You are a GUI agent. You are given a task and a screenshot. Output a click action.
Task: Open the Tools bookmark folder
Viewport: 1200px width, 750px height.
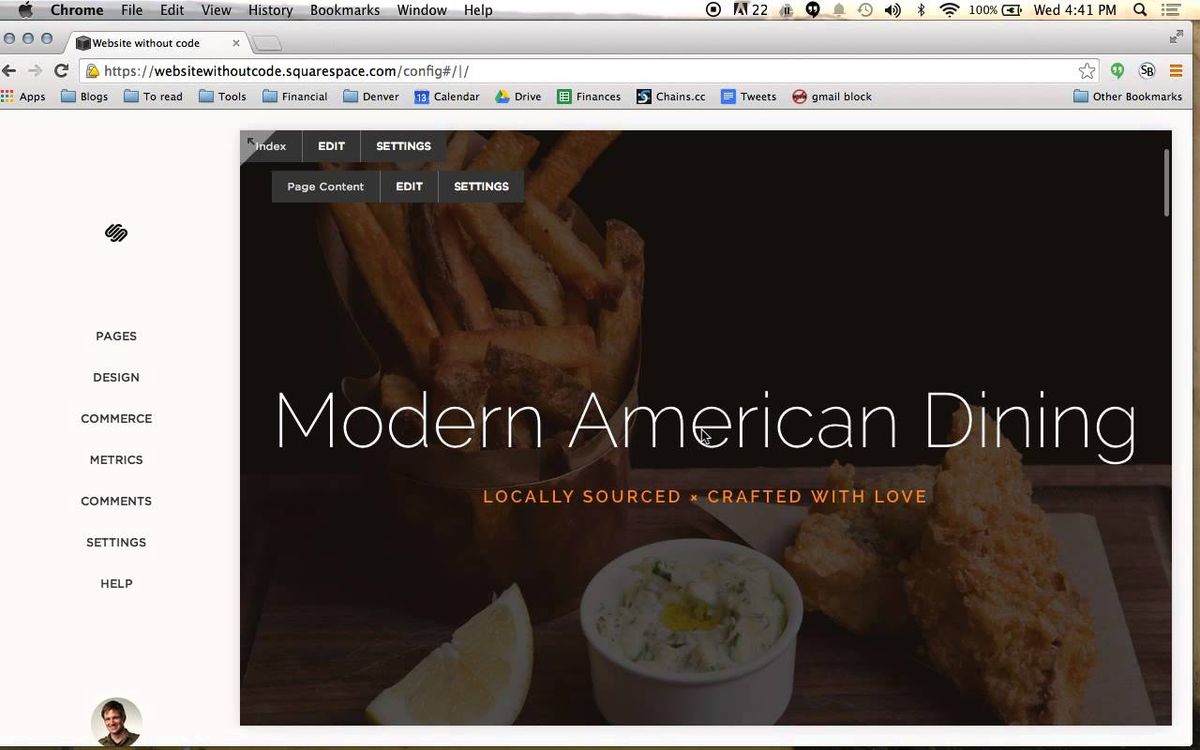pos(222,97)
